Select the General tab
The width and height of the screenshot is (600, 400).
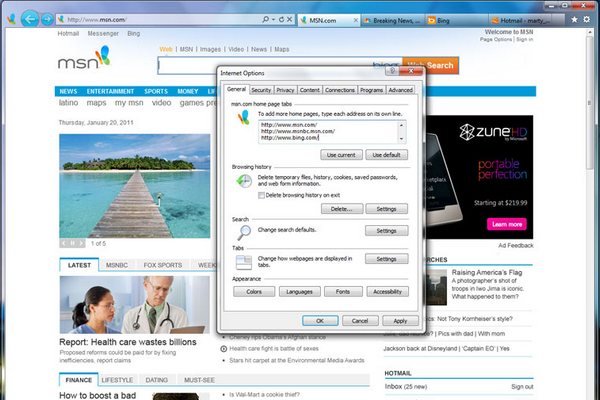(x=236, y=89)
